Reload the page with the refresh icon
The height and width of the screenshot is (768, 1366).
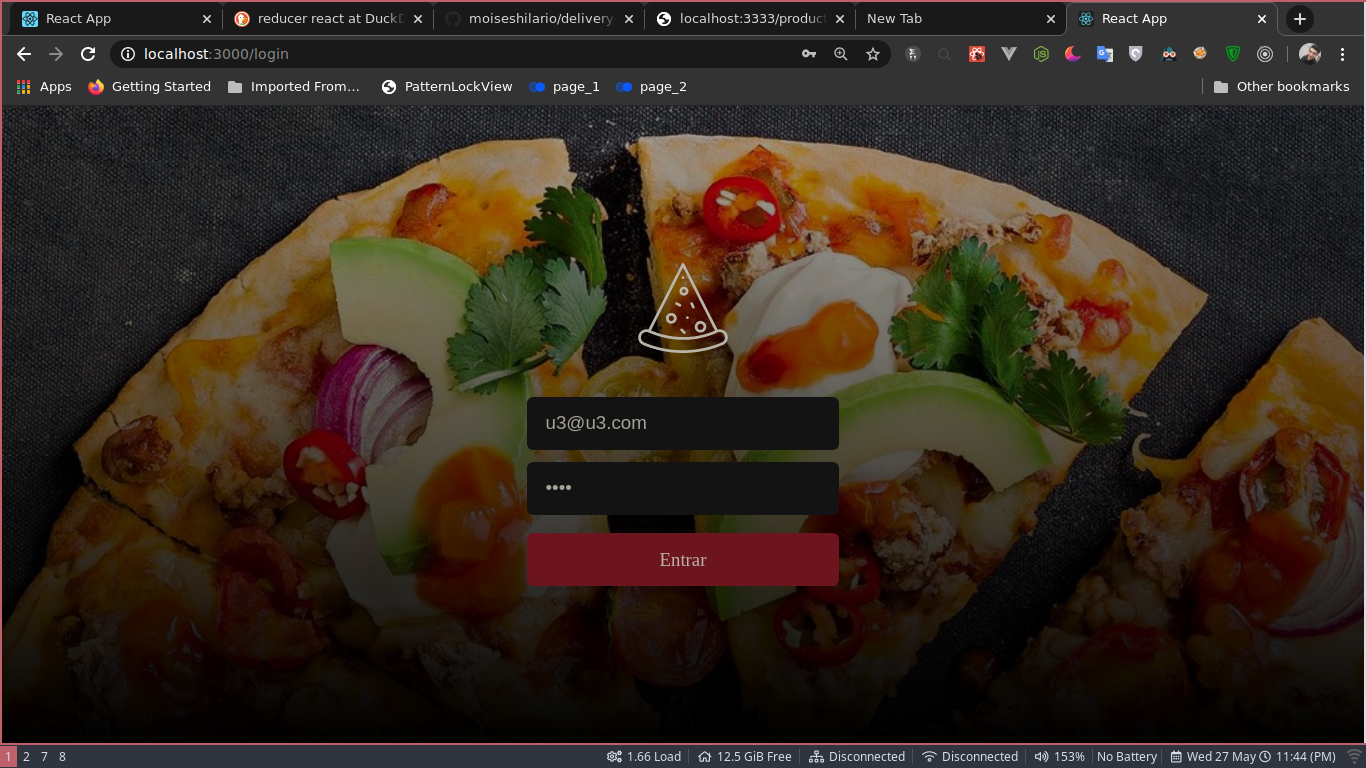88,54
